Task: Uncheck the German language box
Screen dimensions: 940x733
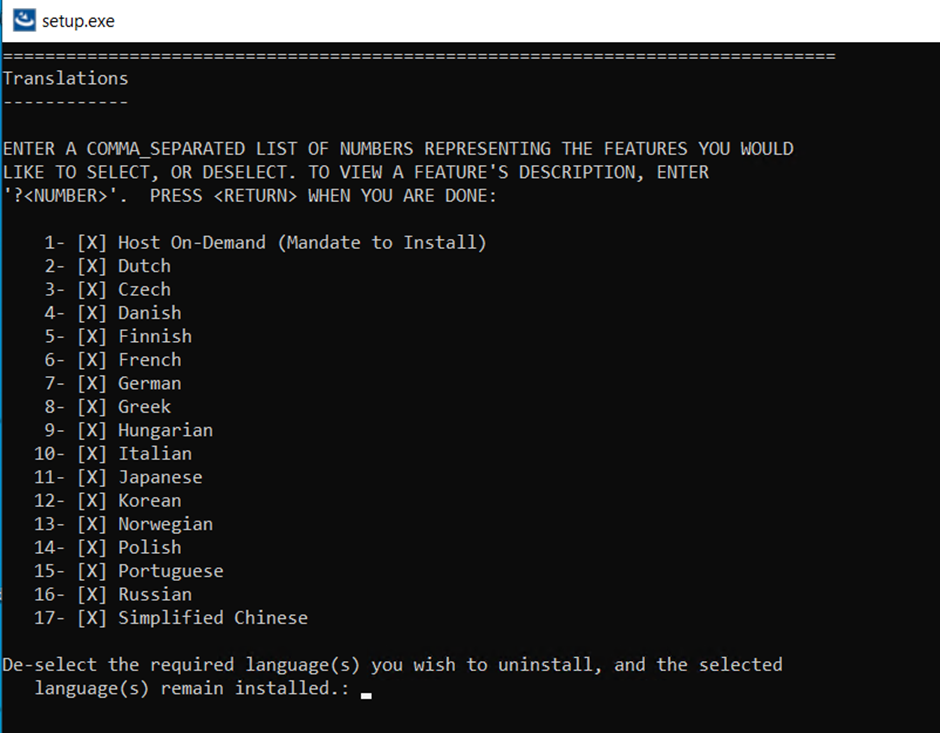Action: click(92, 384)
